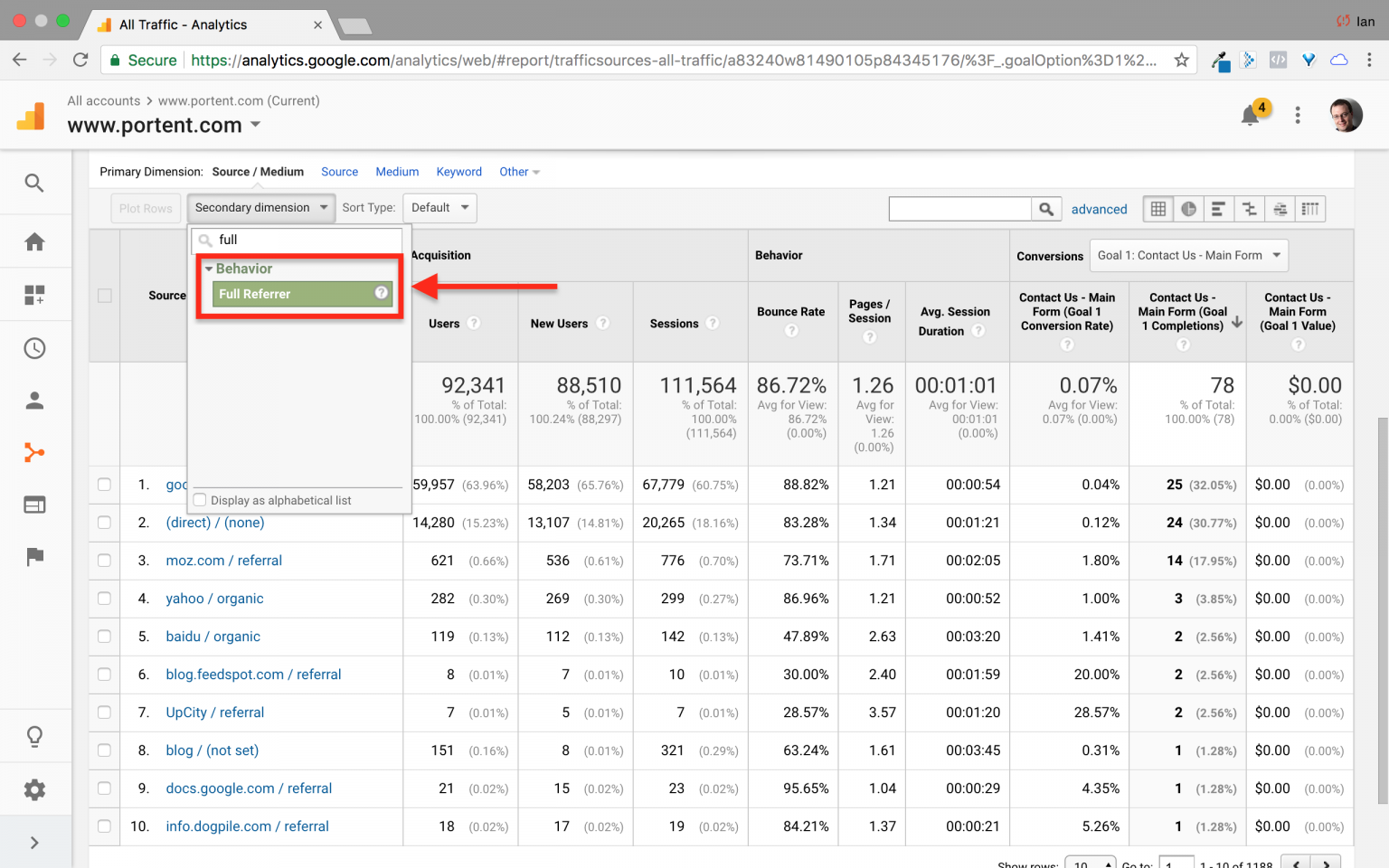The image size is (1389, 868).
Task: Switch to Data table view
Action: [x=1158, y=209]
